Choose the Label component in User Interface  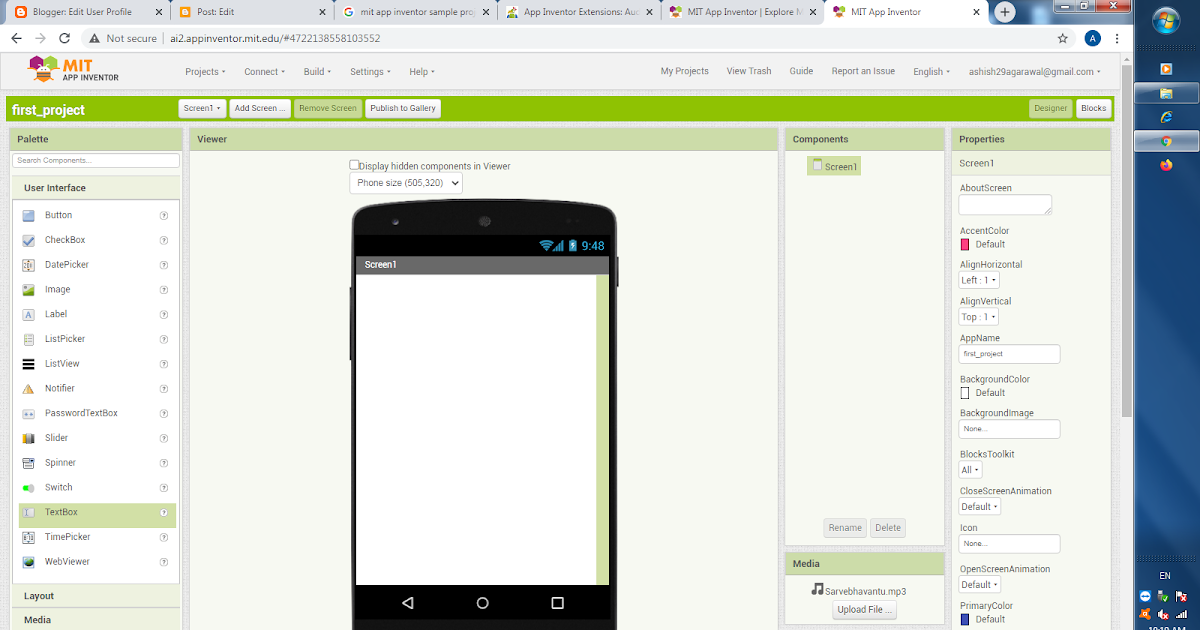point(57,314)
